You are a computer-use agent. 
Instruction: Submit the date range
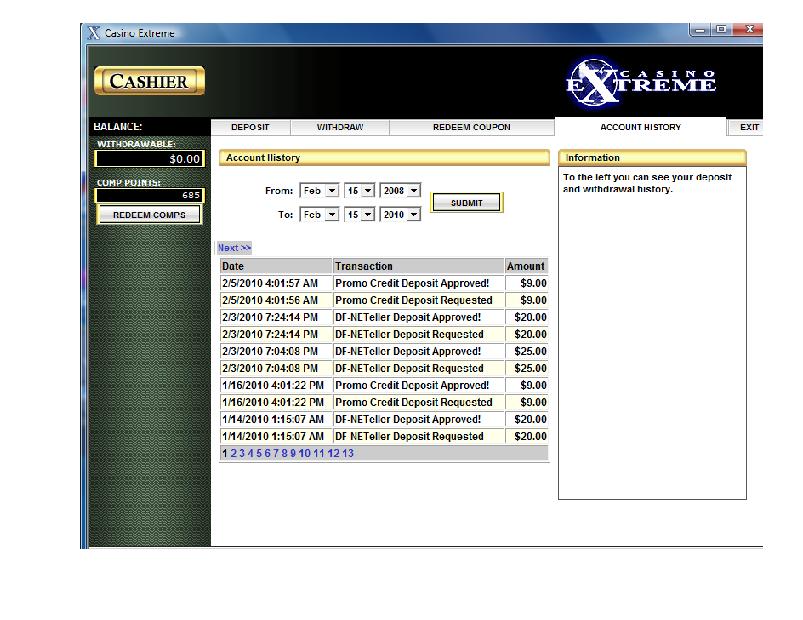466,203
